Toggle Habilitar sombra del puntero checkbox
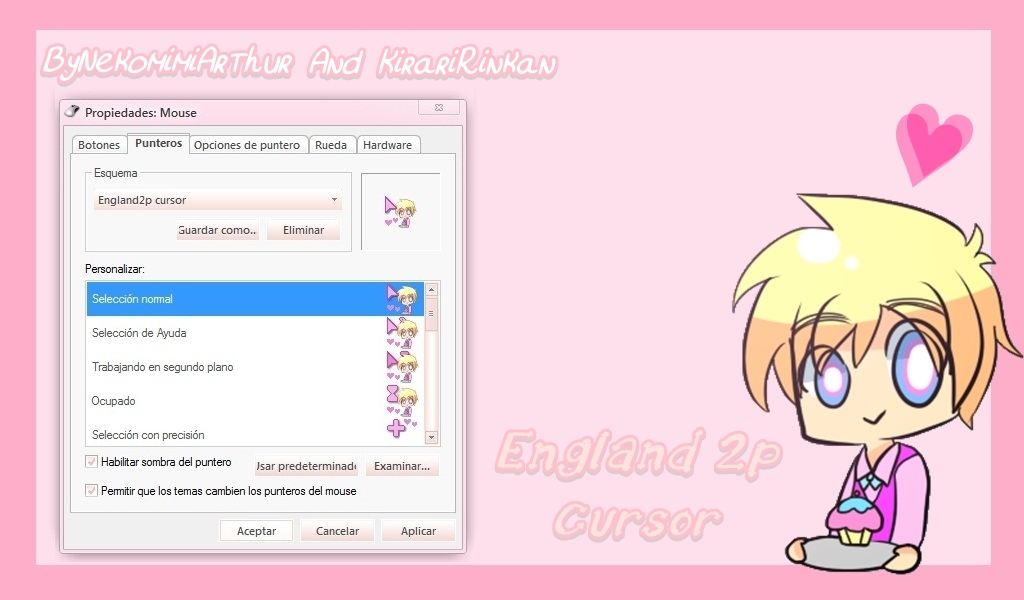 pos(91,462)
